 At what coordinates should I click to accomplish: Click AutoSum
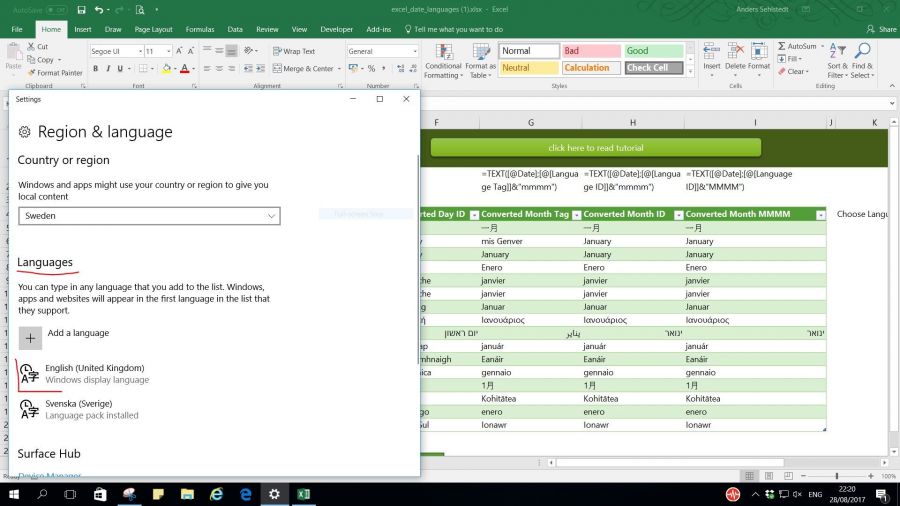tap(797, 46)
